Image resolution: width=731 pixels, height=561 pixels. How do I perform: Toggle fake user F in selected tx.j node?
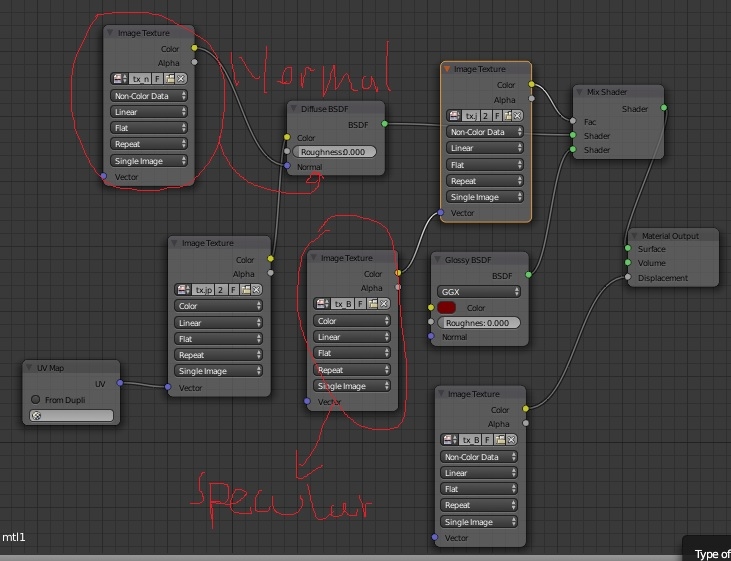point(497,115)
